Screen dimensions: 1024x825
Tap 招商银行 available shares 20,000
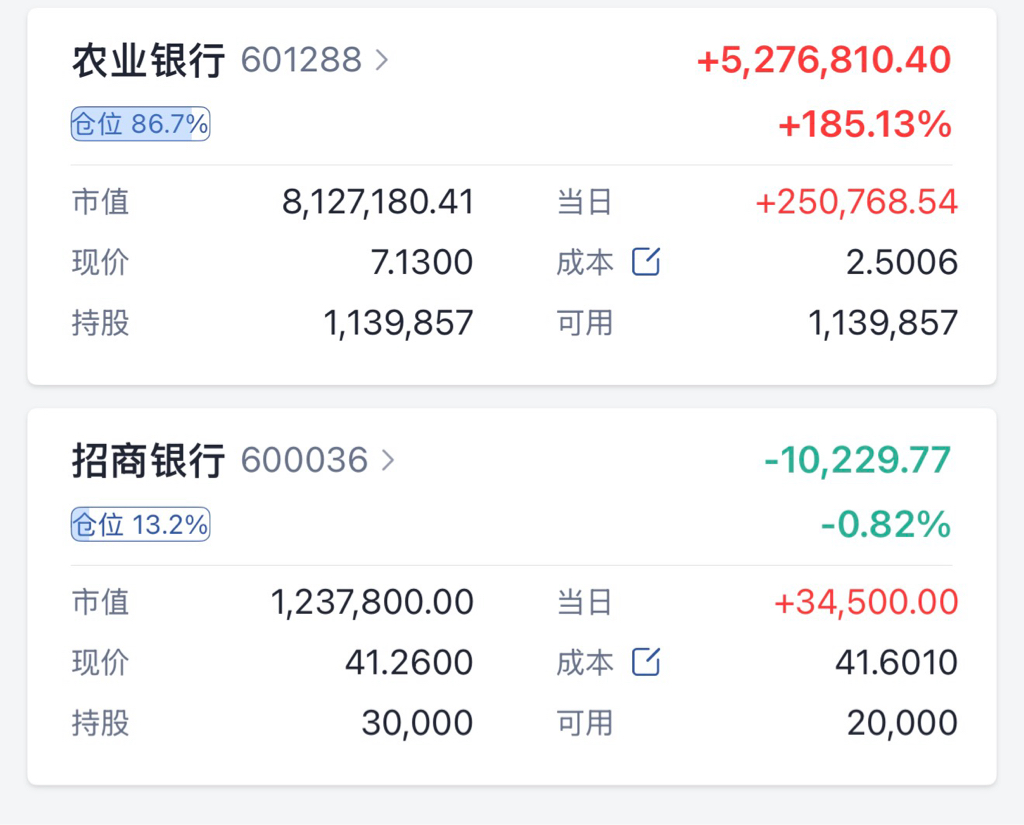point(903,723)
